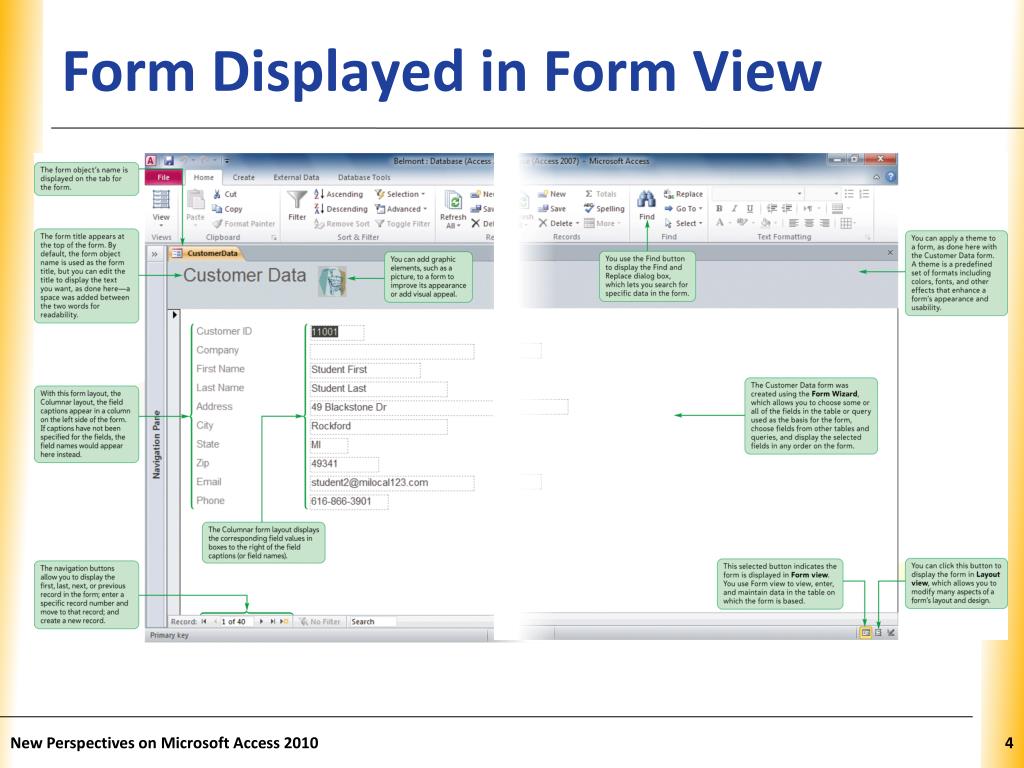Image resolution: width=1024 pixels, height=768 pixels.
Task: Go to last record navigation button
Action: pos(273,622)
